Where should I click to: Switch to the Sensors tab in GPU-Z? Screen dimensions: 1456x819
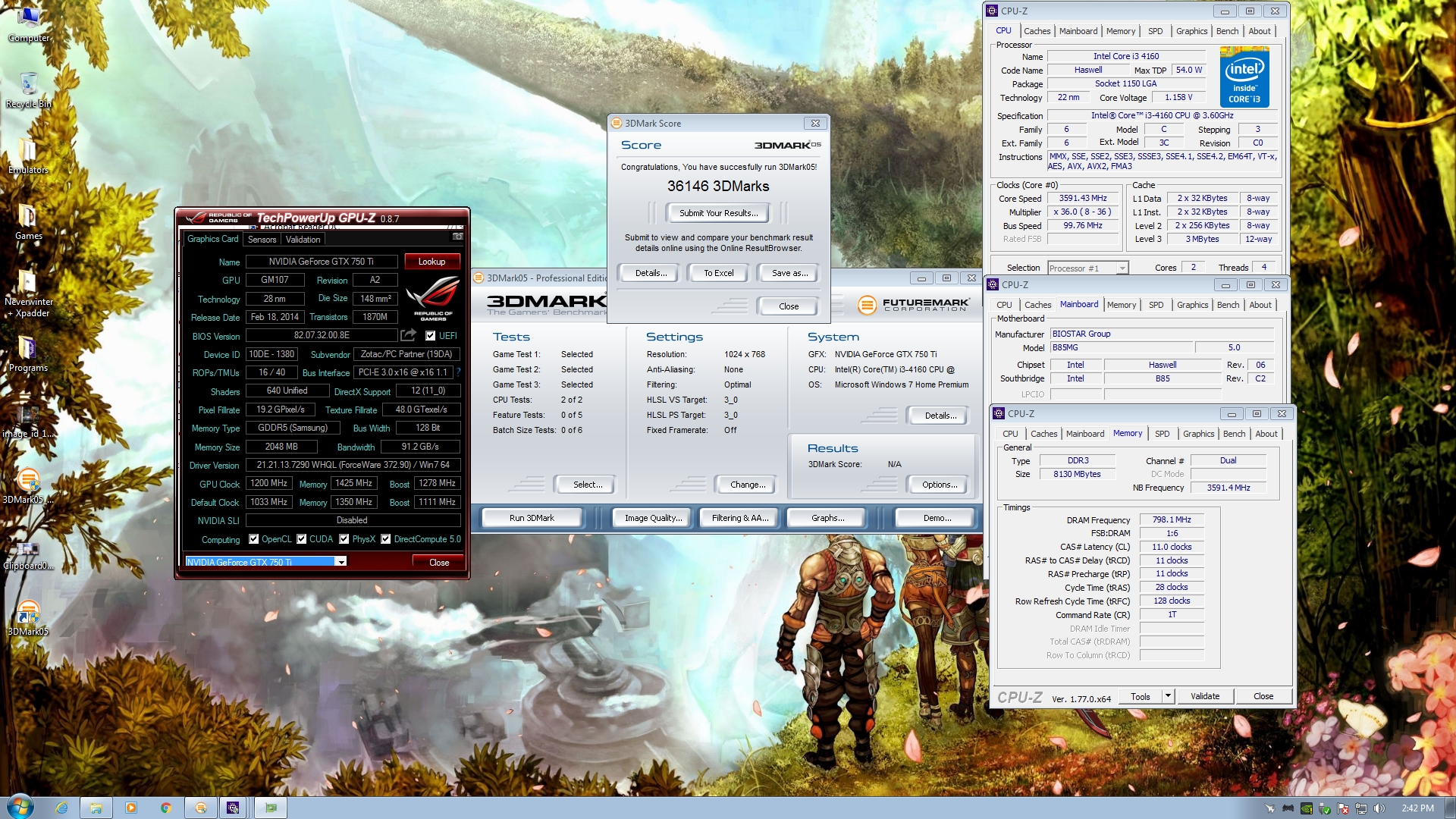(x=262, y=240)
